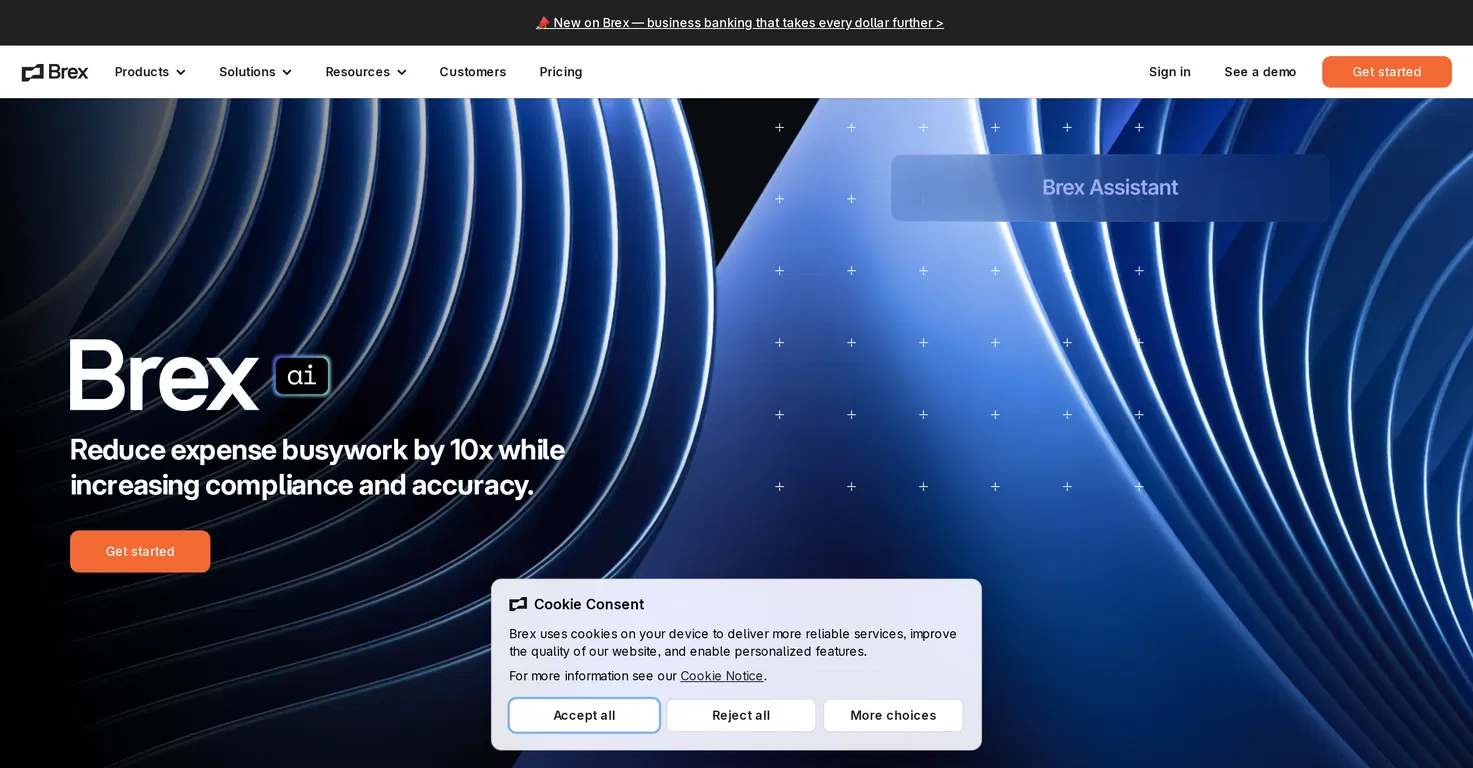Expand the Products dropdown menu
This screenshot has width=1473, height=768.
pos(150,72)
